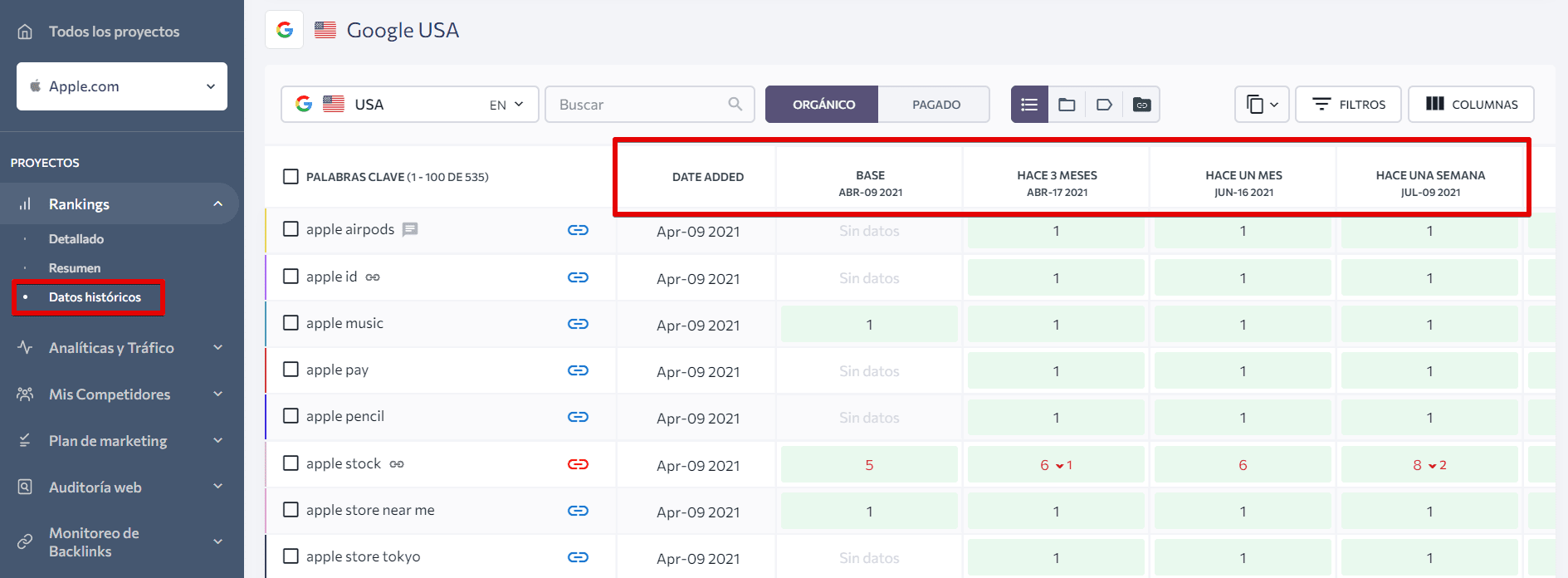Click the apple music keyword text
Screen dimensions: 1568x578
(x=344, y=323)
